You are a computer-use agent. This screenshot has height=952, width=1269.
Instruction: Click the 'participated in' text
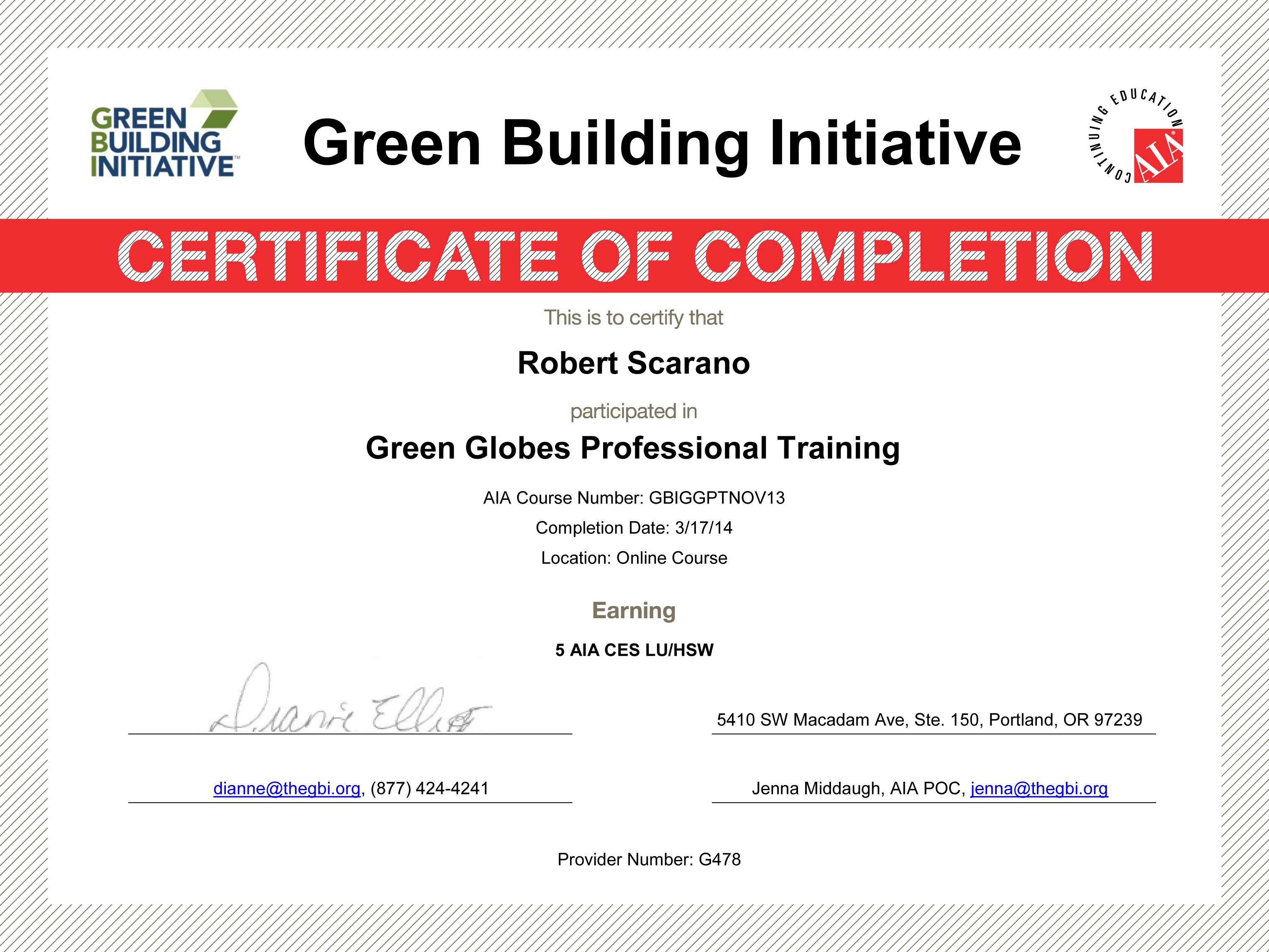pyautogui.click(x=633, y=412)
